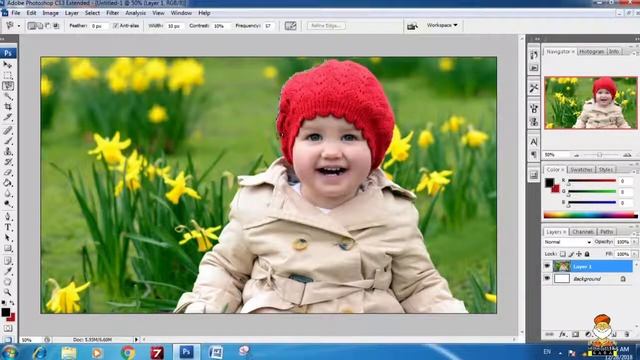Click the Go to Bridge icon
The image size is (640, 360).
click(x=412, y=26)
